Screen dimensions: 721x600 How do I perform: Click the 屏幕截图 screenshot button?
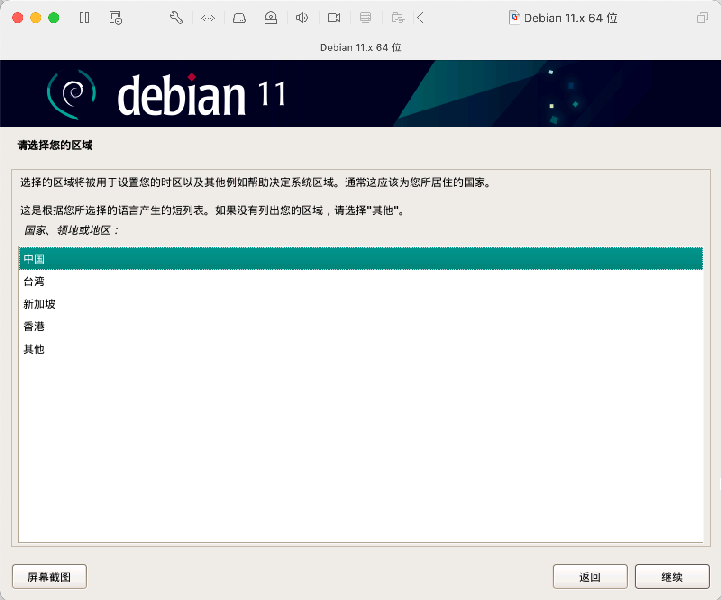(x=49, y=577)
